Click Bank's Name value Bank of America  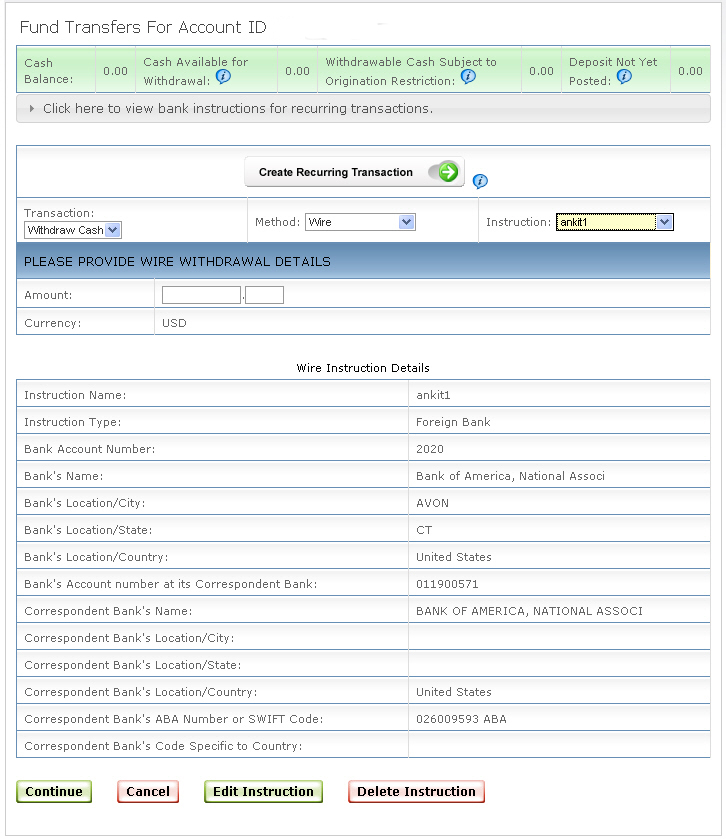pos(510,476)
